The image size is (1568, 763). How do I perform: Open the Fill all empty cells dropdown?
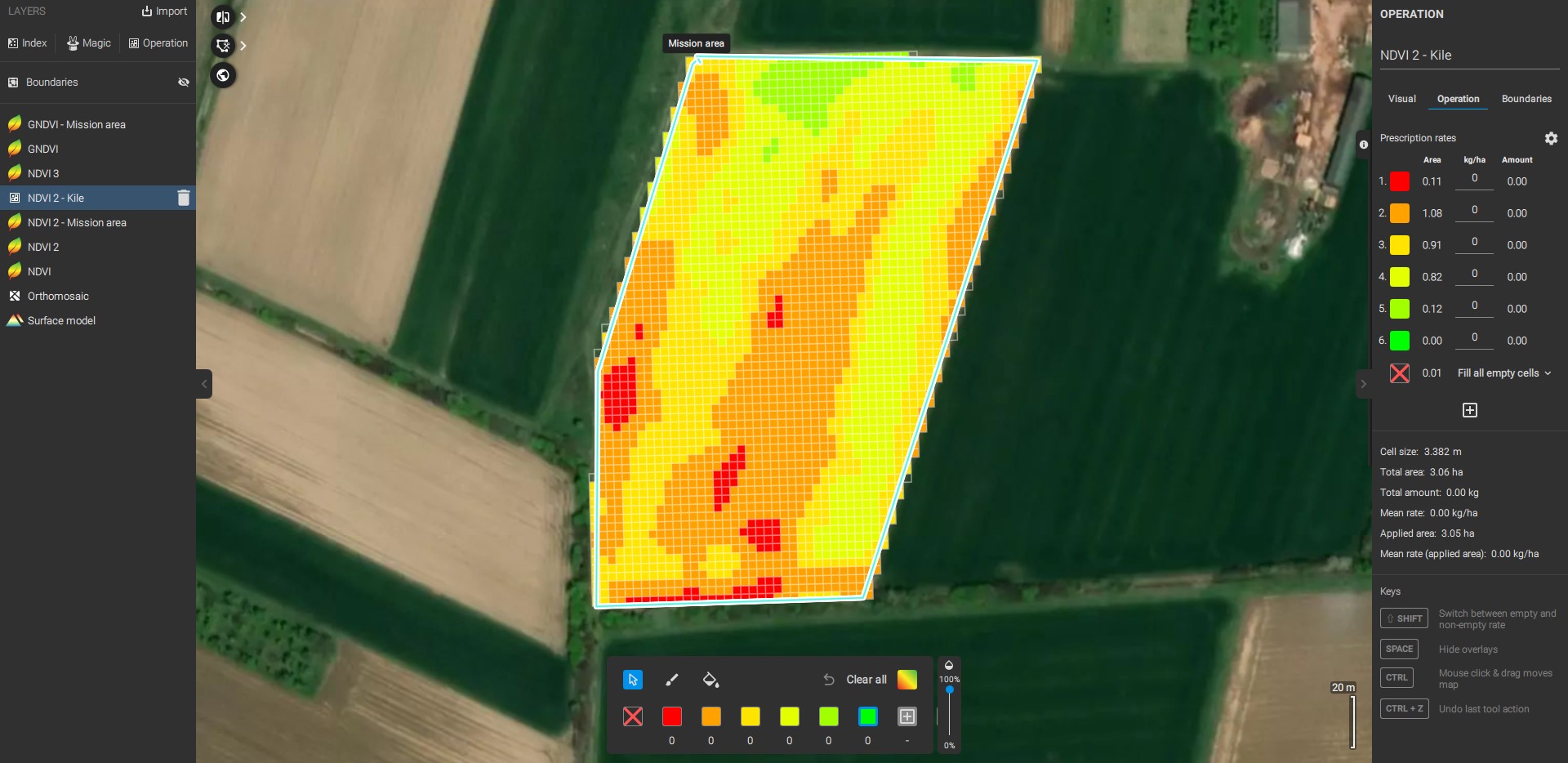[x=1503, y=373]
